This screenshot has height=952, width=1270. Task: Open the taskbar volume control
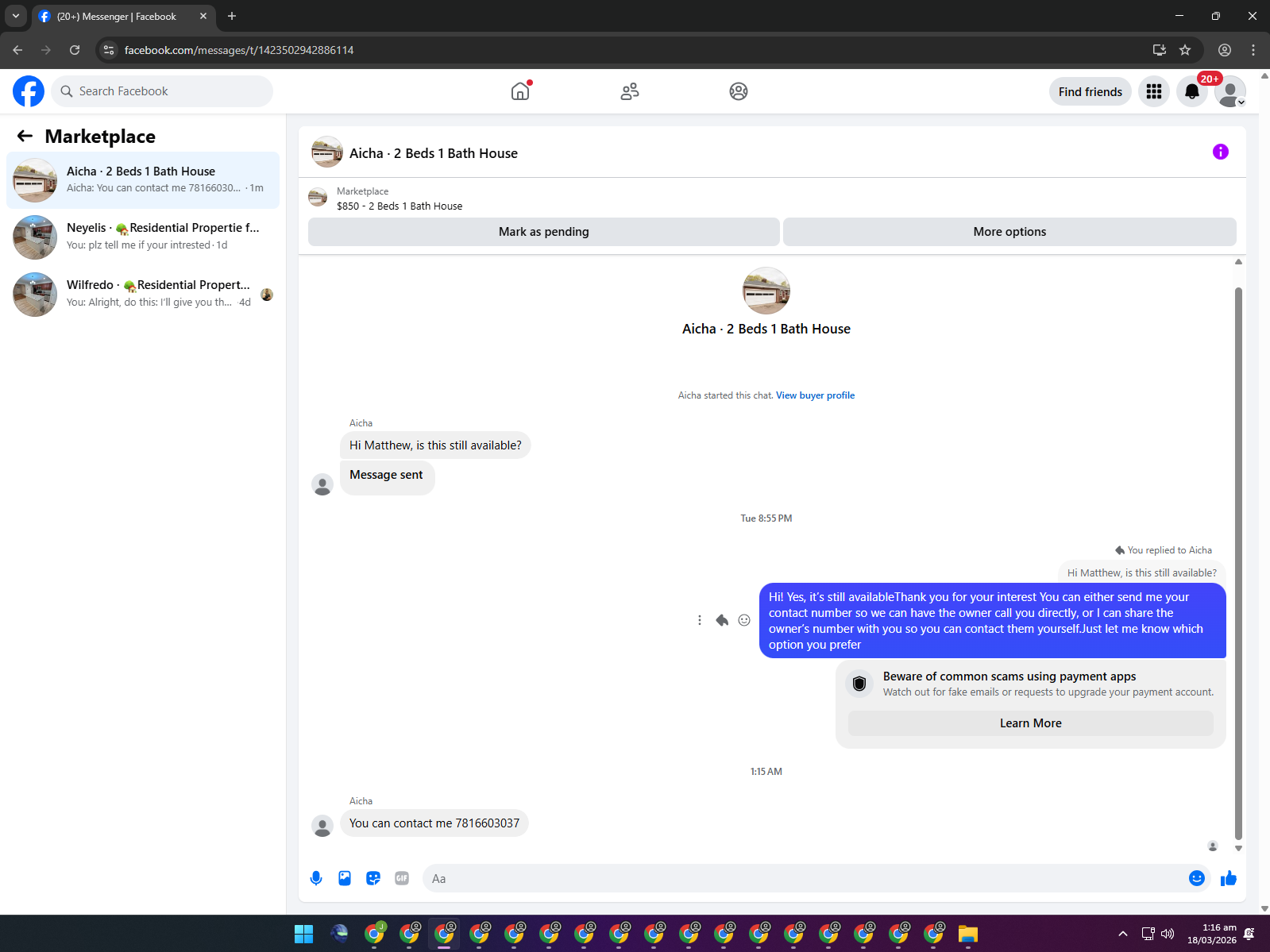pos(1168,934)
